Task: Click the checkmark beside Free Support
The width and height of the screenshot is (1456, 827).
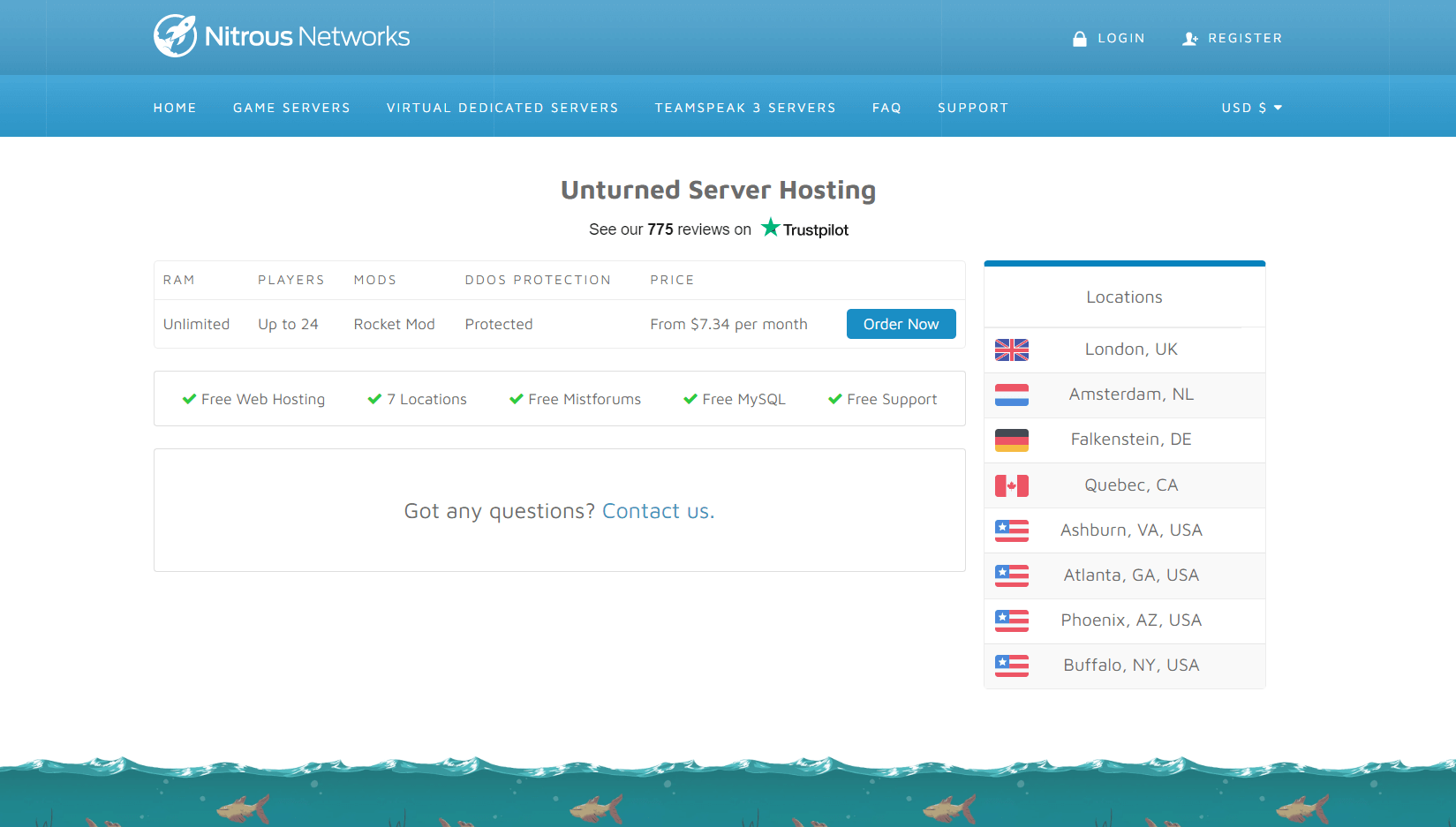Action: coord(835,399)
